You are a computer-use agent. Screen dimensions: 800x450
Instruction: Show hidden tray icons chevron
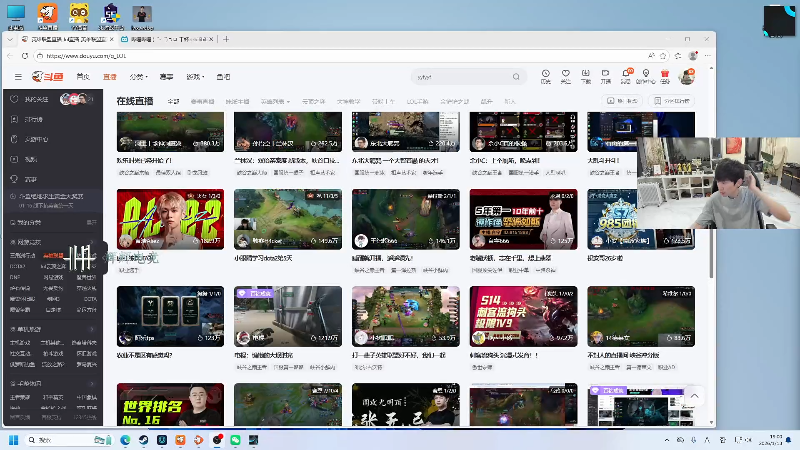(x=666, y=440)
